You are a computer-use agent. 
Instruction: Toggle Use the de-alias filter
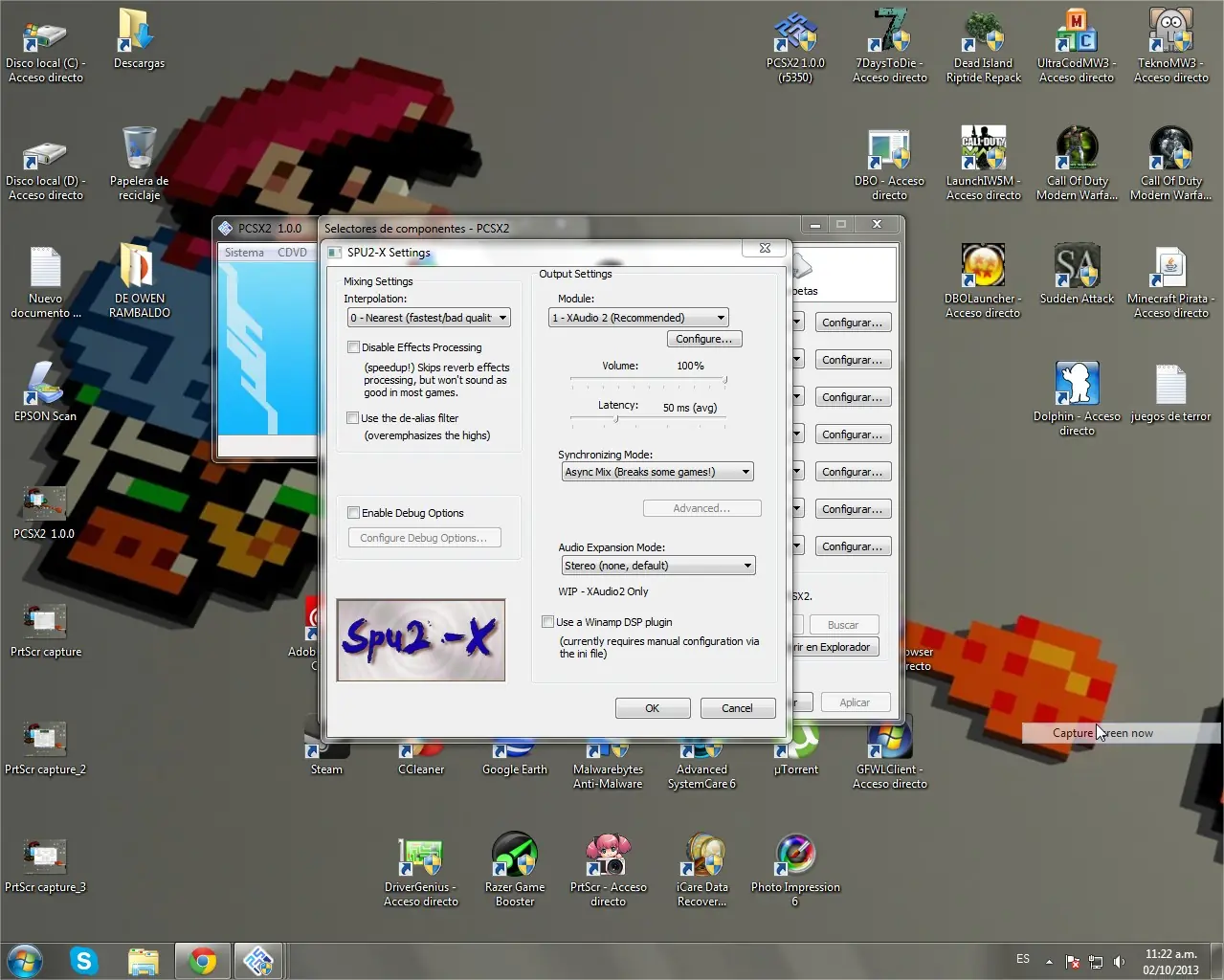tap(353, 418)
